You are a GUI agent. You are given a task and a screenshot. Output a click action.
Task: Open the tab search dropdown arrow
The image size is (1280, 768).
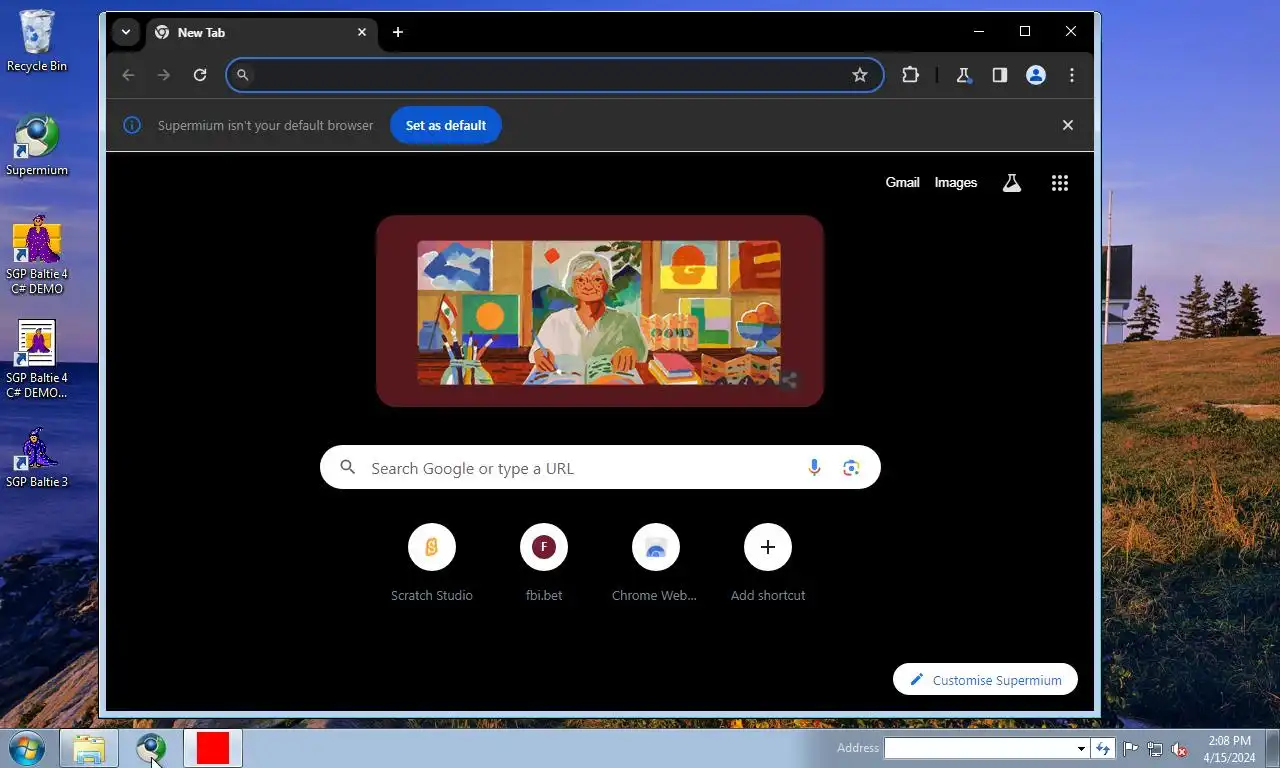tap(125, 32)
